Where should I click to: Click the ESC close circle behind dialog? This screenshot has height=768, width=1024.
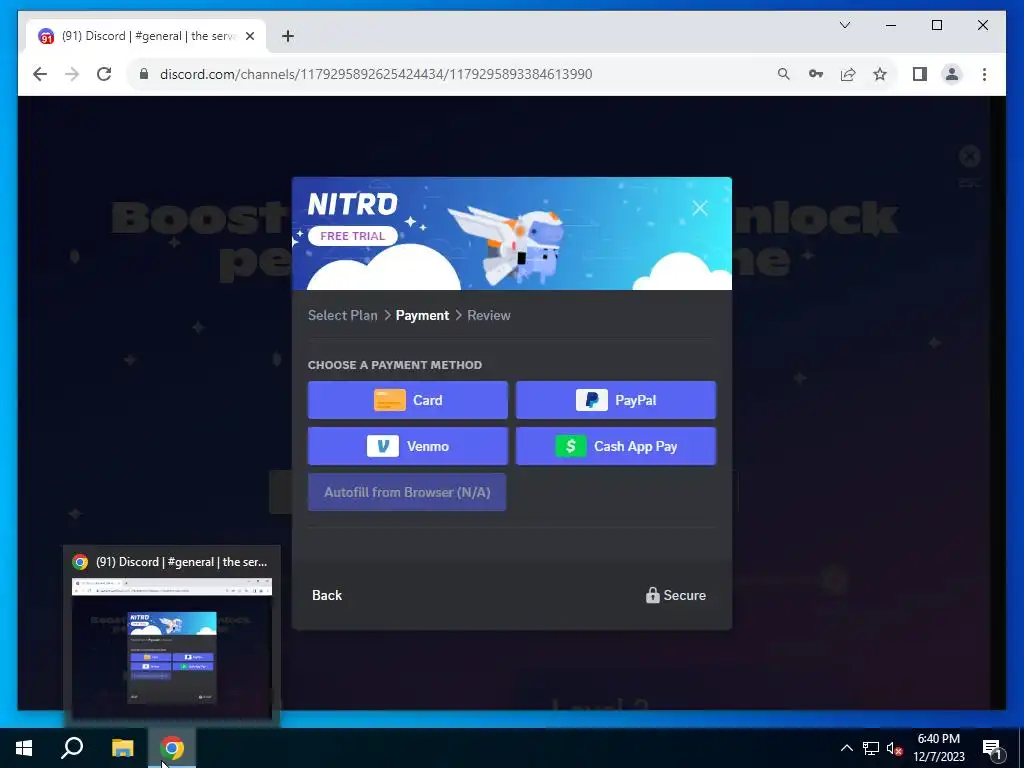[970, 156]
